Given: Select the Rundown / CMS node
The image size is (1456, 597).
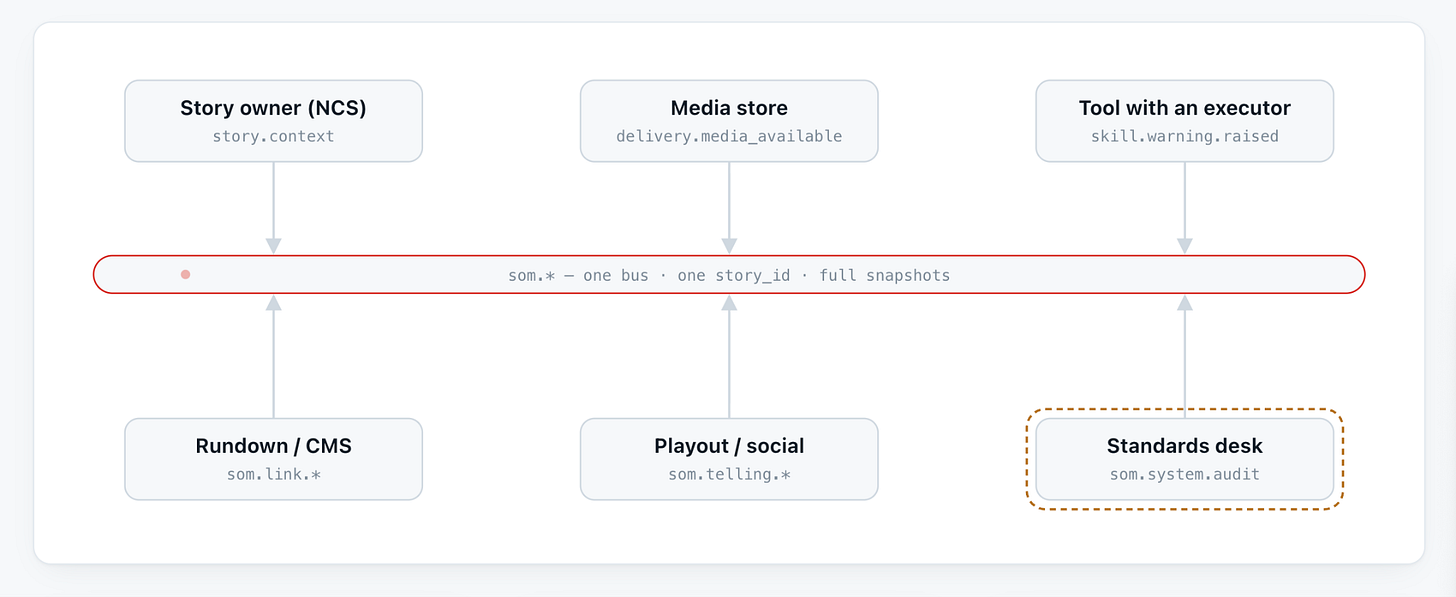Looking at the screenshot, I should coord(273,459).
